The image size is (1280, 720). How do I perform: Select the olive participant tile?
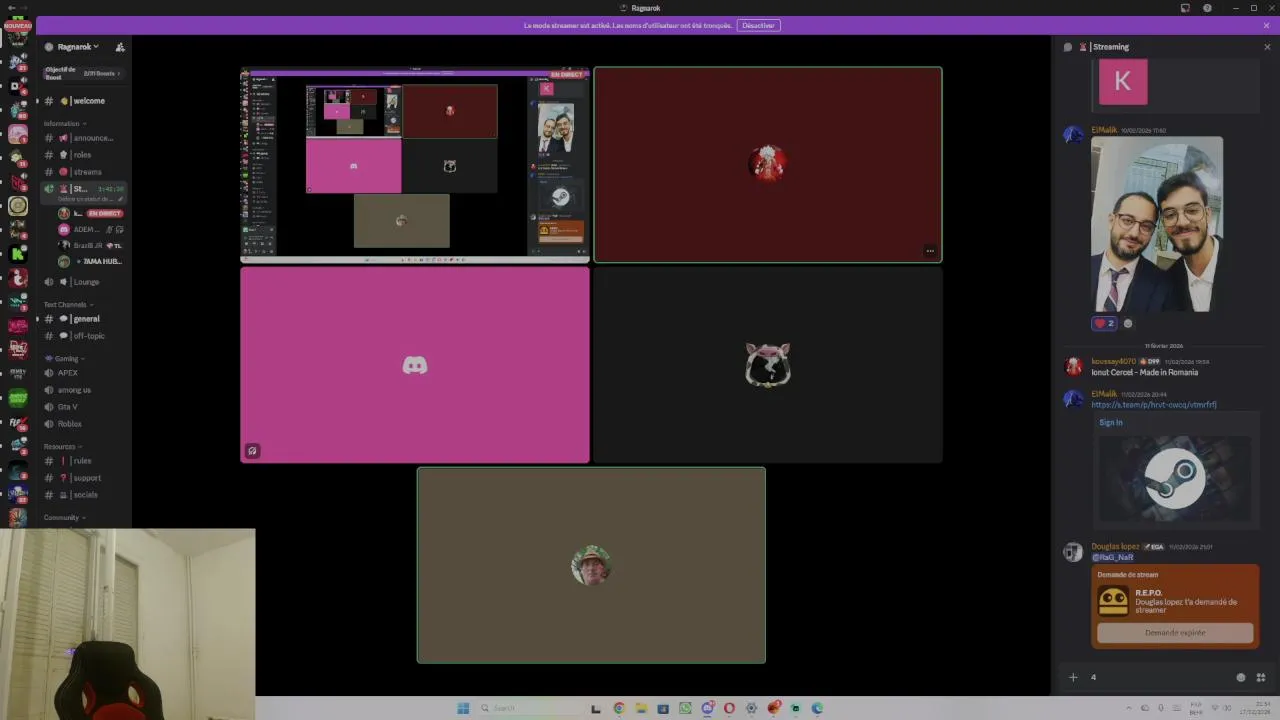591,565
